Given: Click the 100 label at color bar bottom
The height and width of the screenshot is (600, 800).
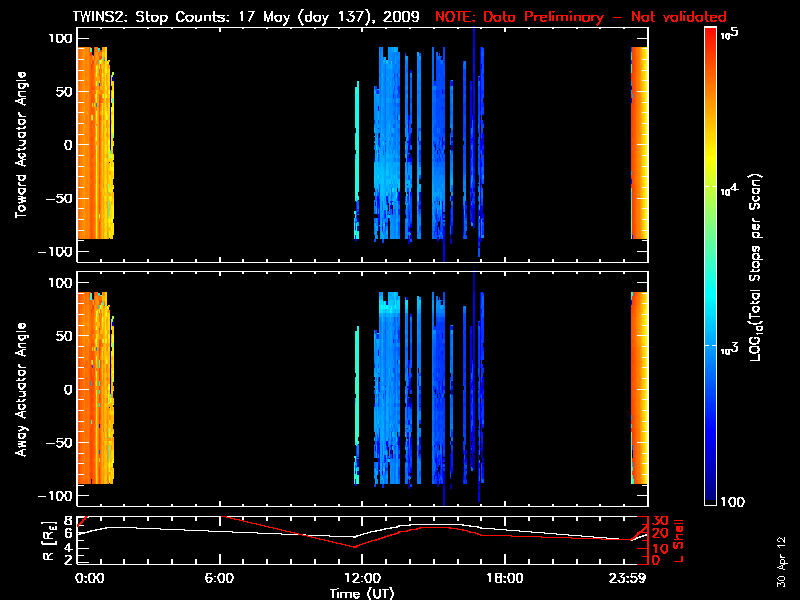Looking at the screenshot, I should point(733,501).
